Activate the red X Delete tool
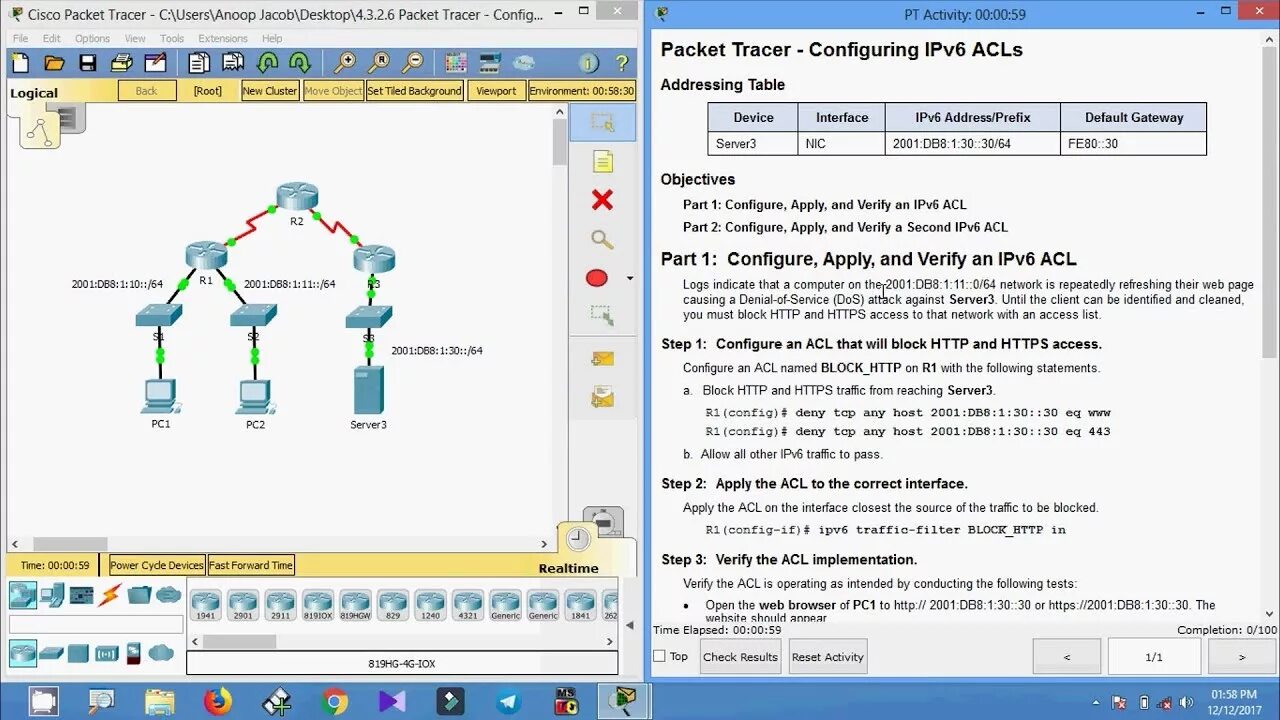This screenshot has height=720, width=1280. click(x=602, y=200)
